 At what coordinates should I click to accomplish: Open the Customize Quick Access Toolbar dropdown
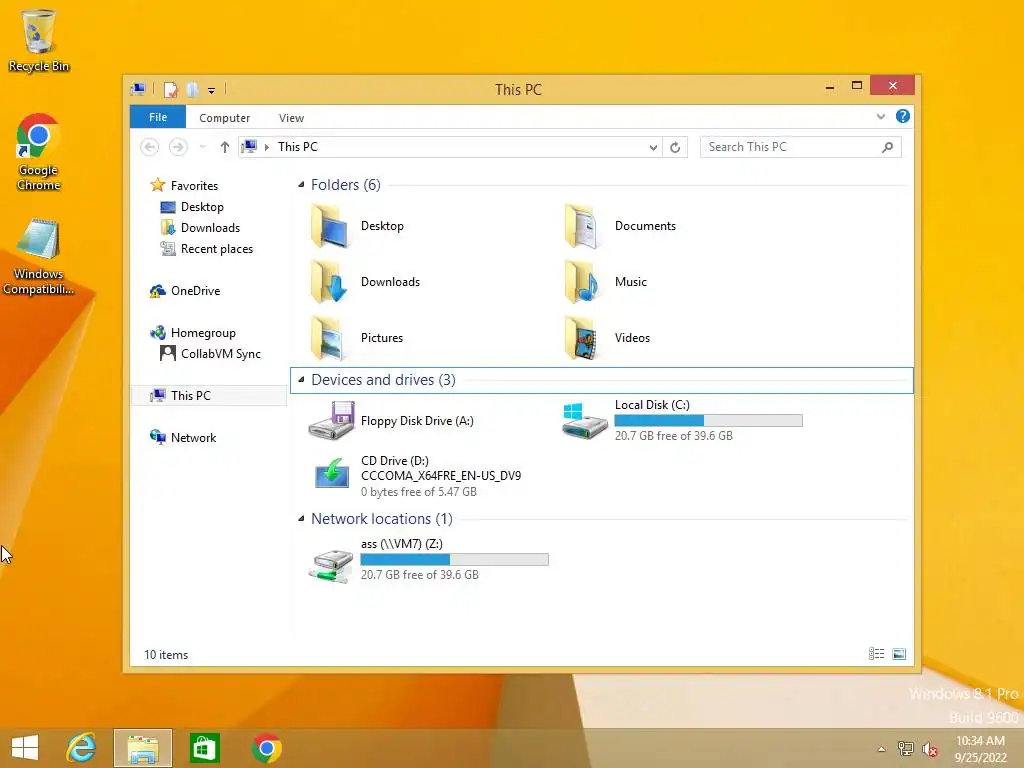click(212, 90)
